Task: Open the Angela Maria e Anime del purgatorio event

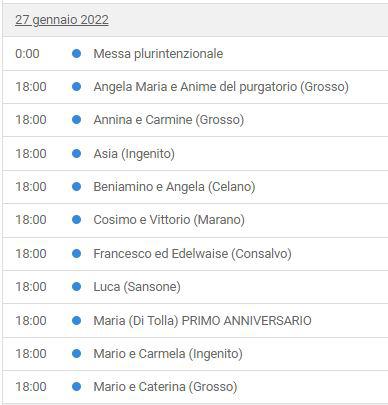Action: (221, 87)
